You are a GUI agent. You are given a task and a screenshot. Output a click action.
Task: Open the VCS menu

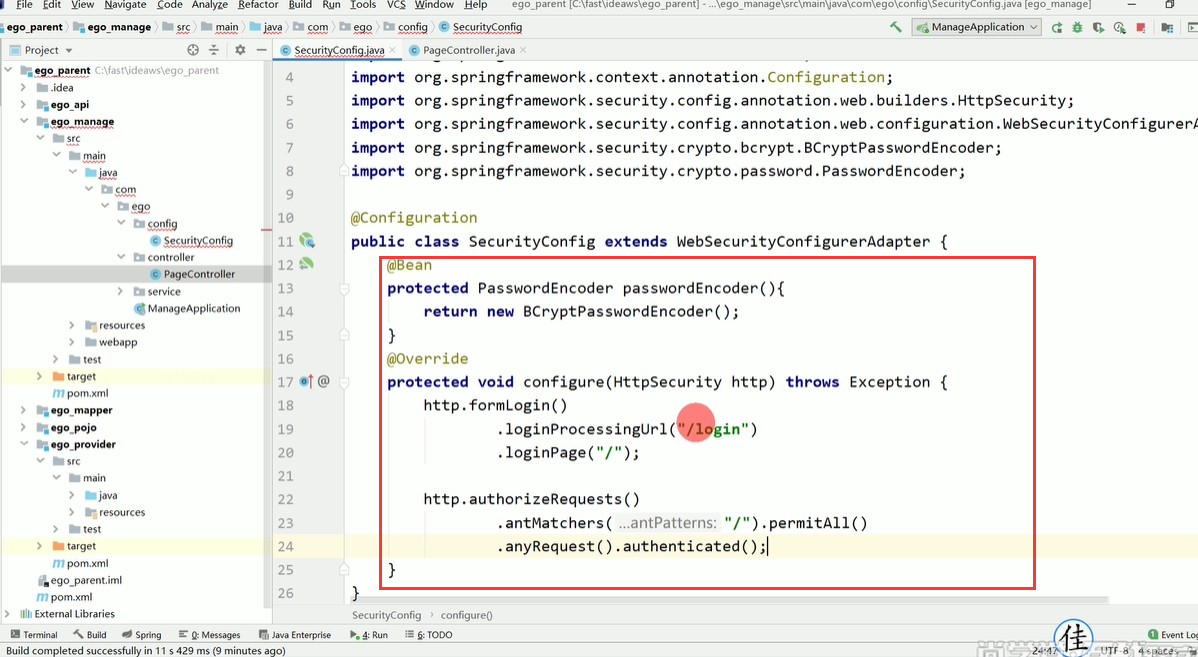click(396, 5)
